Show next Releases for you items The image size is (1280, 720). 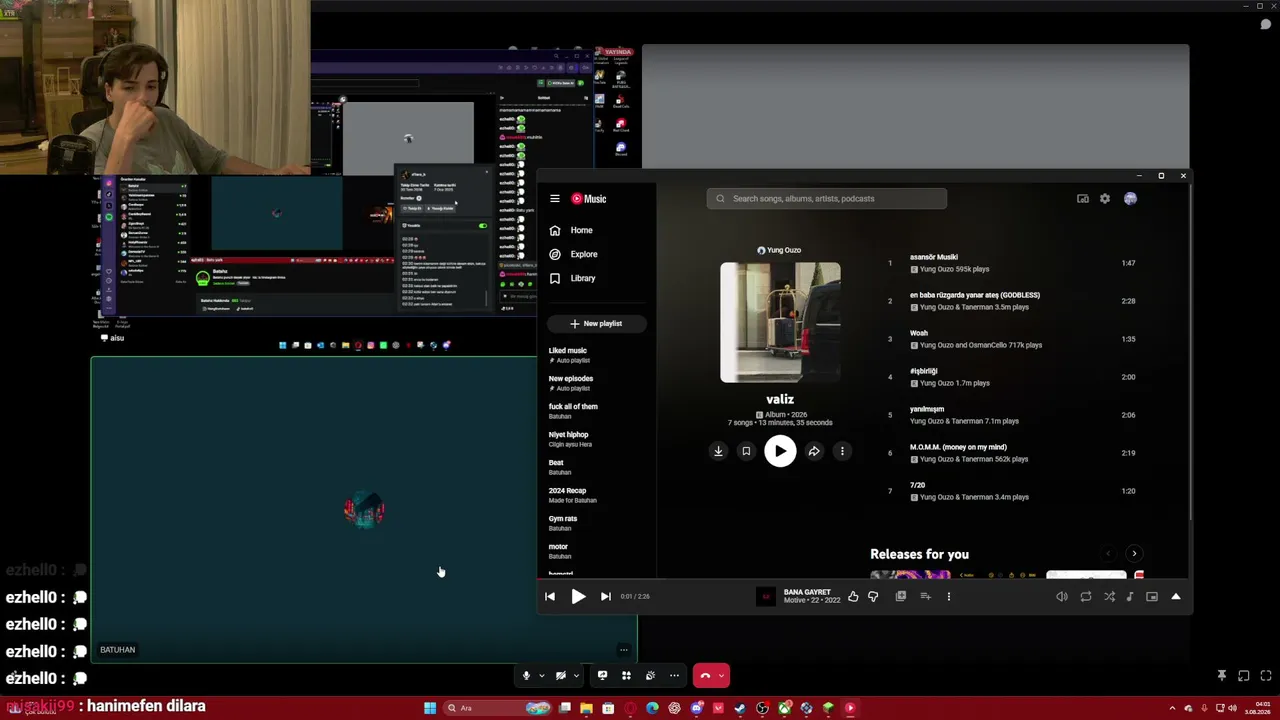[x=1134, y=554]
